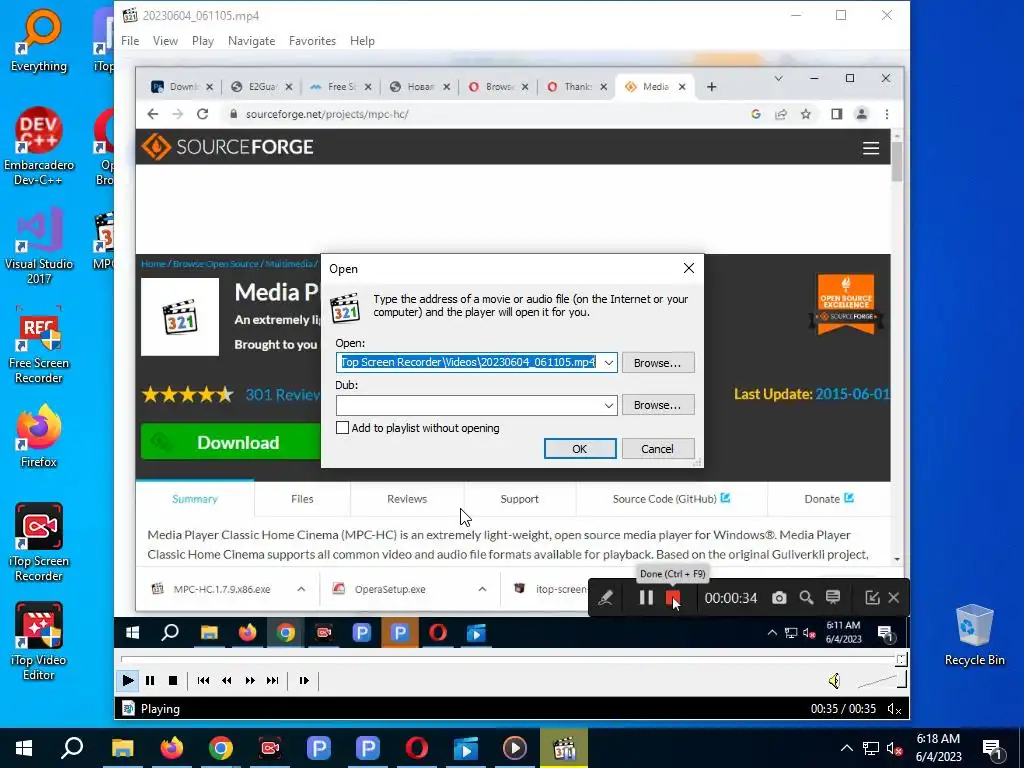Click the pen annotation icon on recorder toolbar

coord(605,598)
